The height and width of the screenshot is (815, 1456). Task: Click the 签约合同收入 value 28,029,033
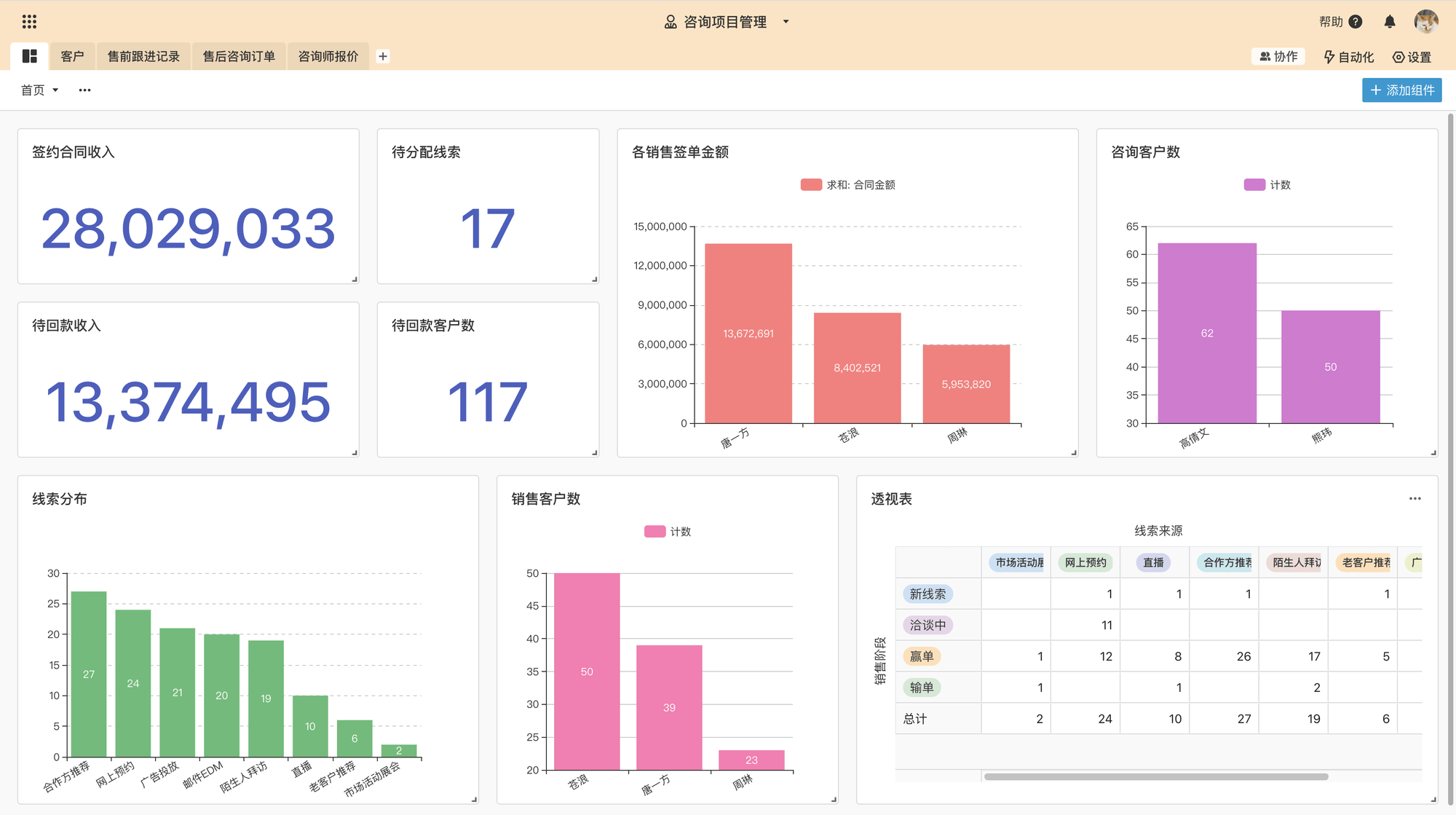pos(188,229)
